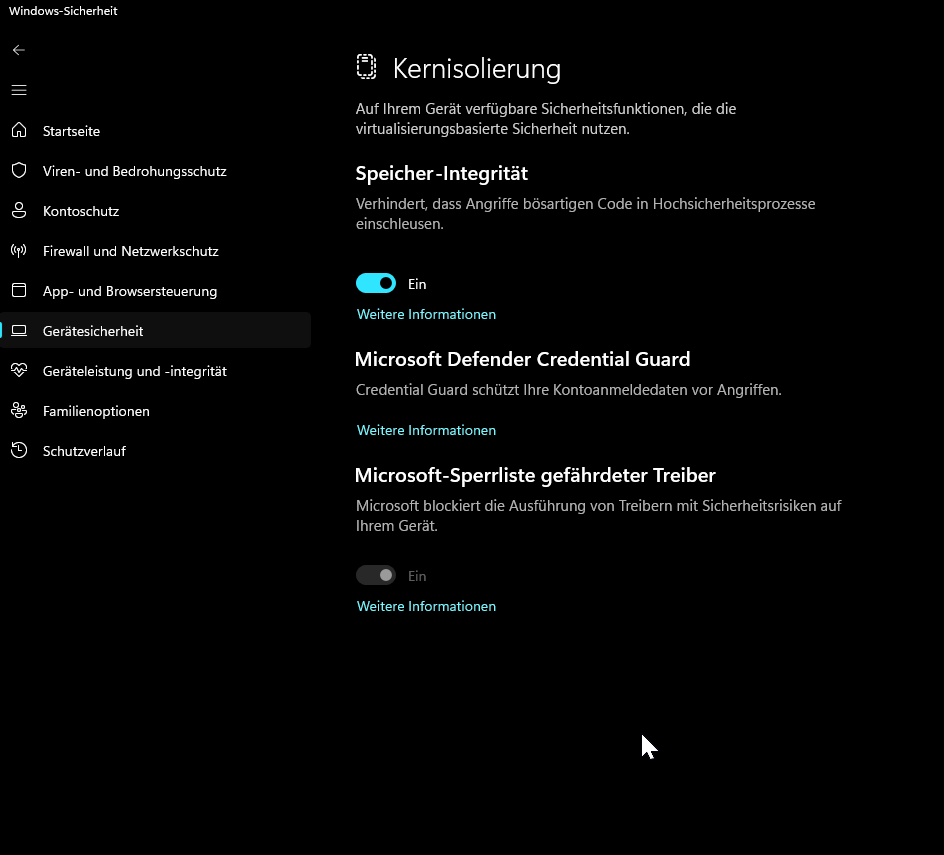944x855 pixels.
Task: Click the heart icon for Geräteleistung und -integrität
Action: (19, 370)
